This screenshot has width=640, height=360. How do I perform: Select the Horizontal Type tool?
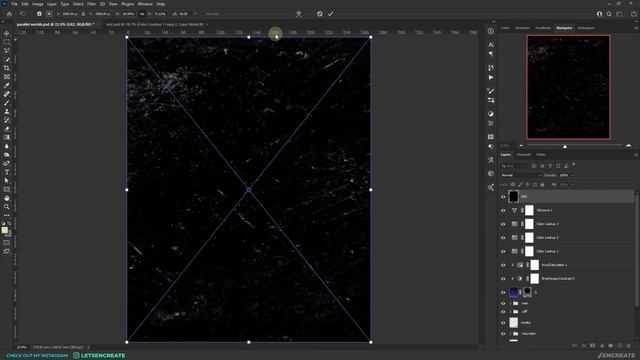click(x=7, y=172)
